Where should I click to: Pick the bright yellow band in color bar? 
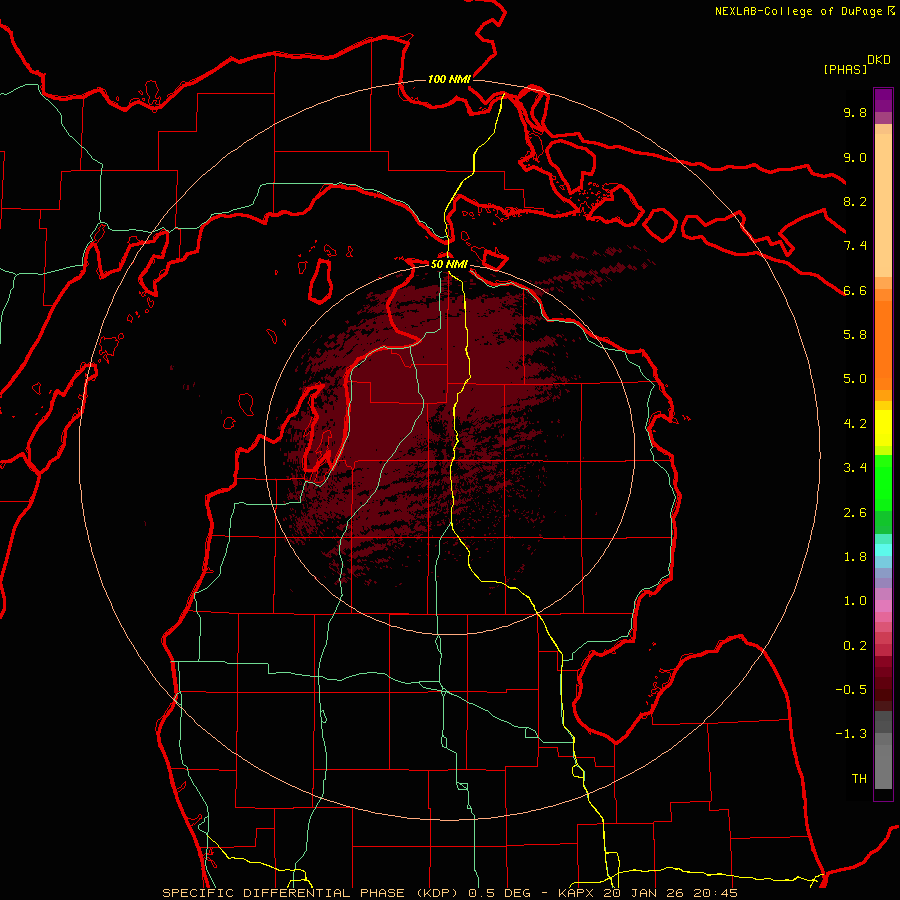pyautogui.click(x=883, y=428)
